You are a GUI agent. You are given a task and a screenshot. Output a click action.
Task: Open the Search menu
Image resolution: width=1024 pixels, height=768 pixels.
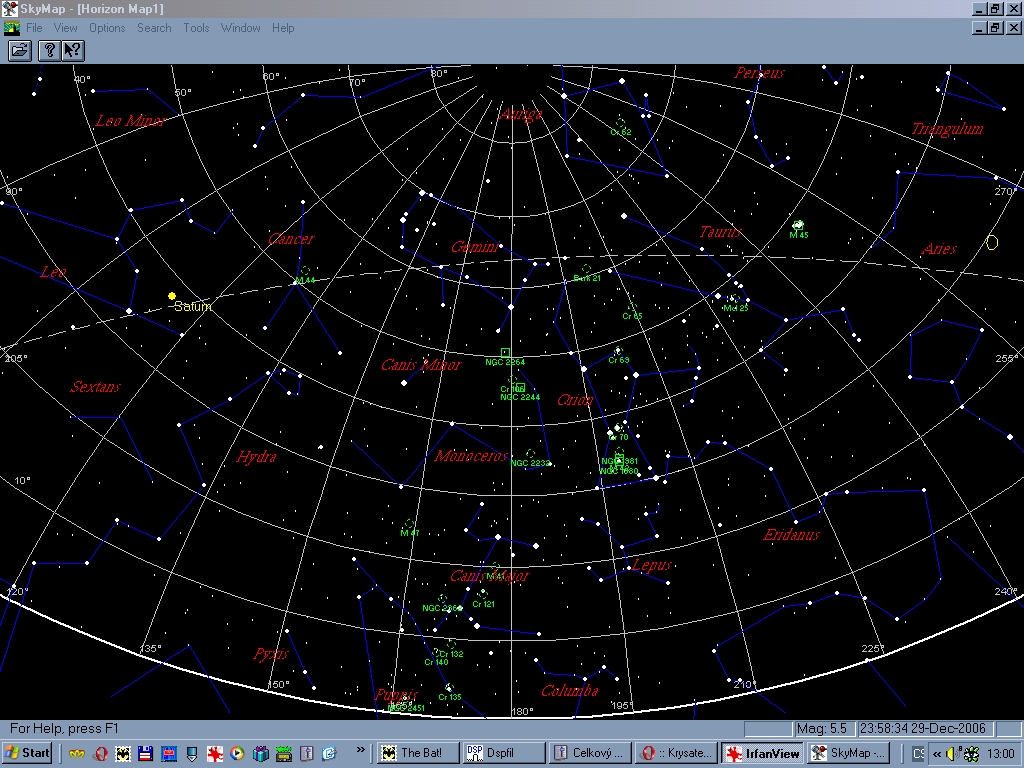click(154, 28)
